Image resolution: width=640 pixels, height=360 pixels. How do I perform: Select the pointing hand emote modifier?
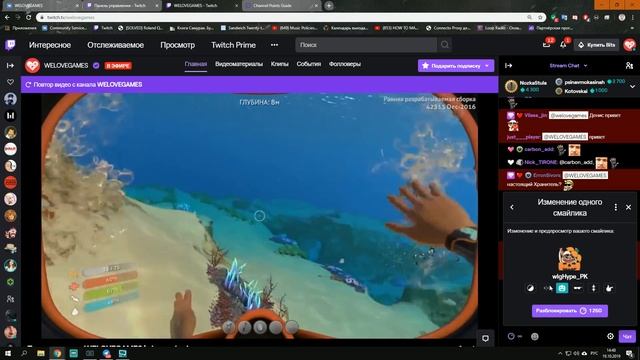[x=609, y=288]
